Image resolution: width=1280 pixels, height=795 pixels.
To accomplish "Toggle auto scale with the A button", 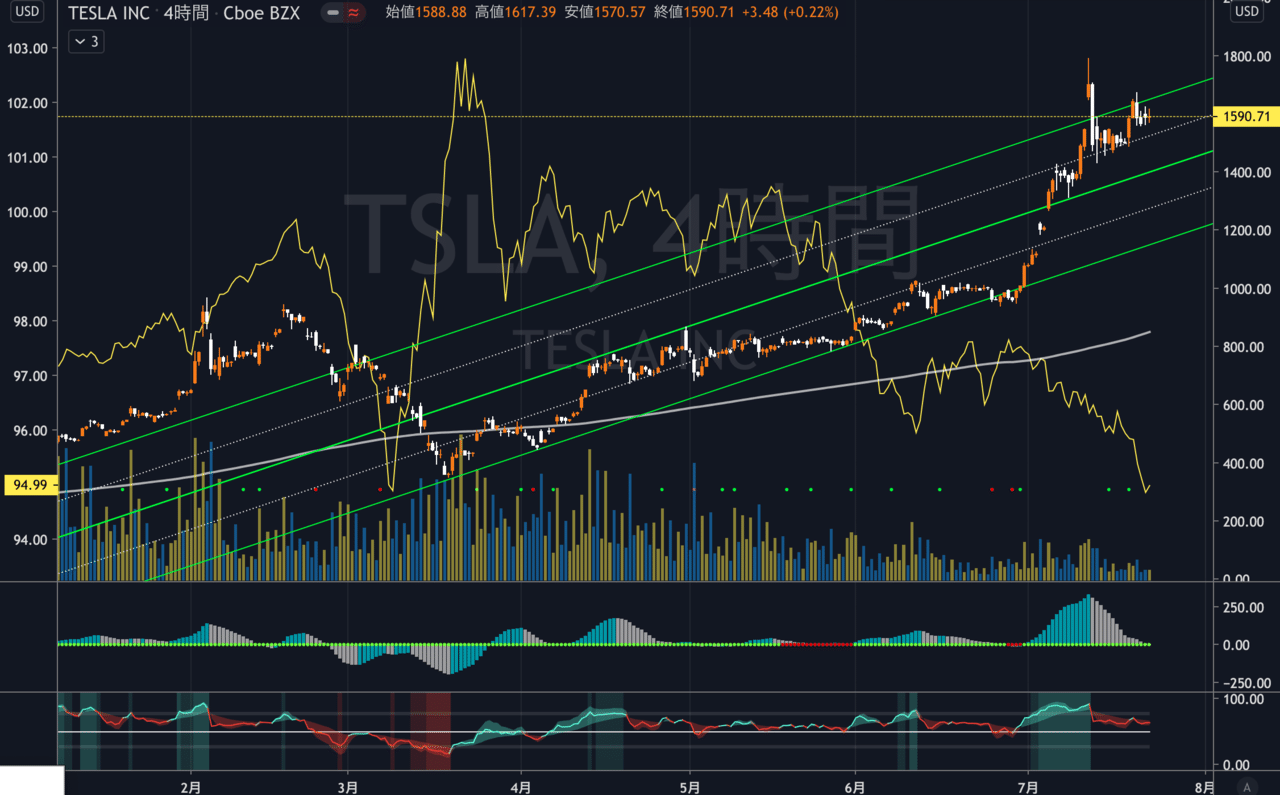I will 1245,785.
